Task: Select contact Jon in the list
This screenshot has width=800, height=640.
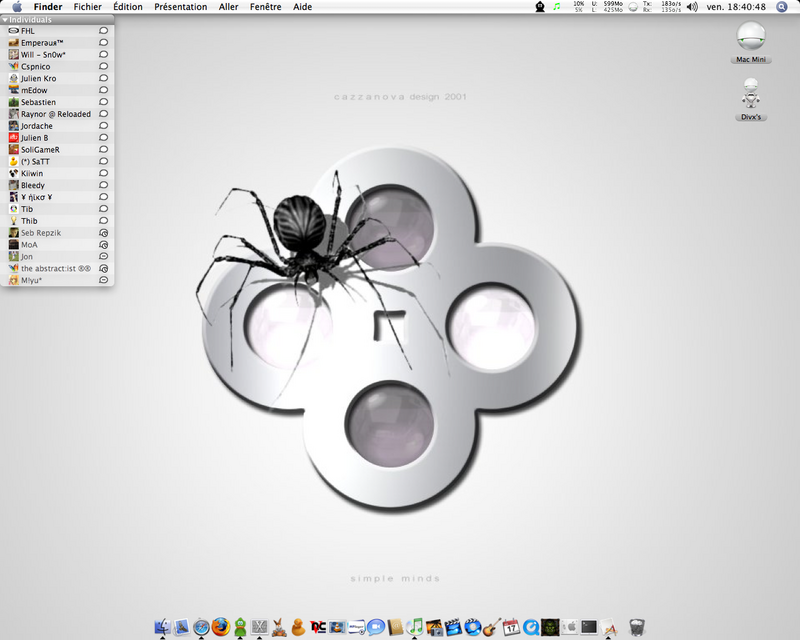Action: coord(58,256)
